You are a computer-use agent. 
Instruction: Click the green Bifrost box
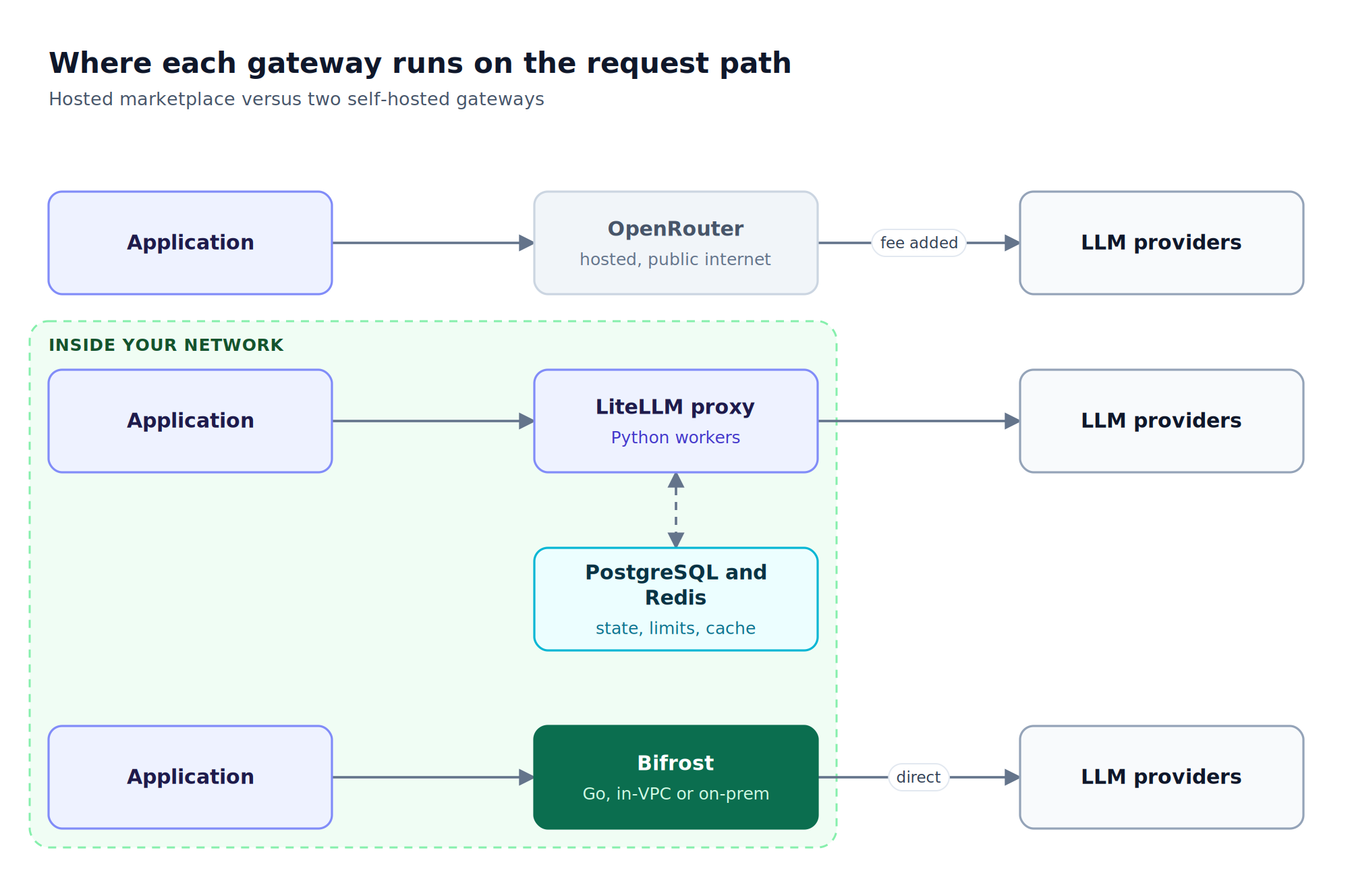(x=676, y=777)
